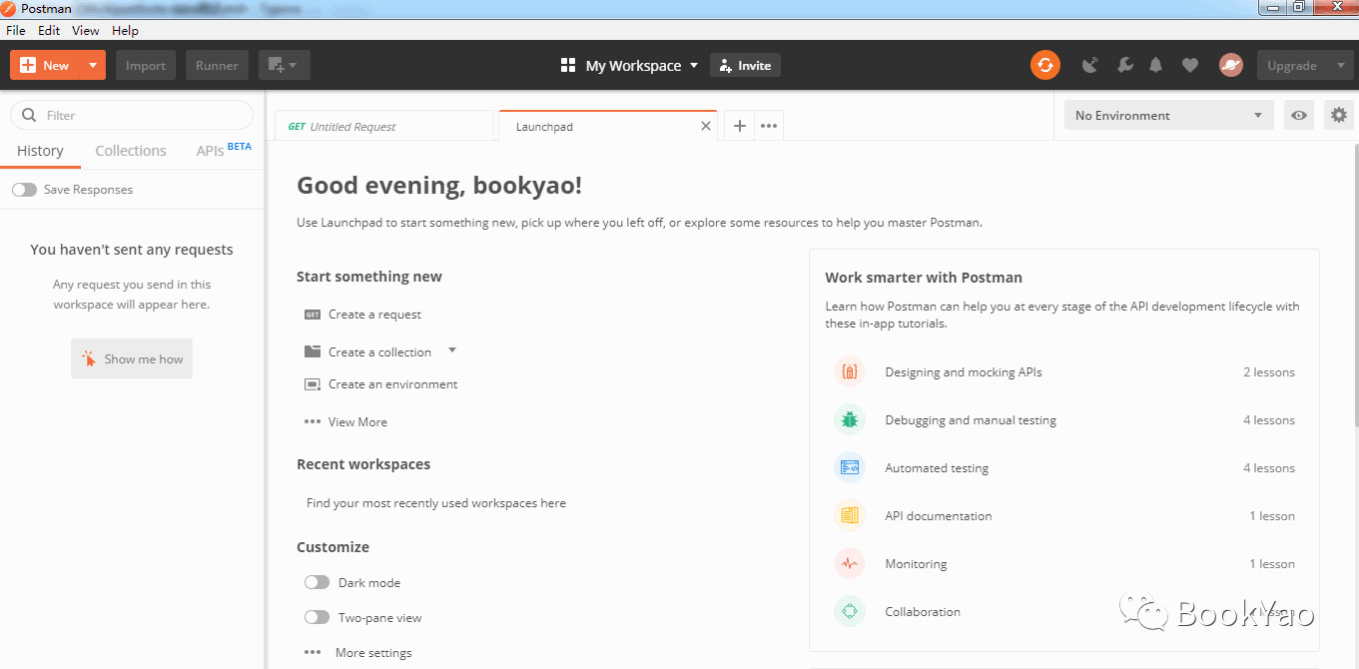Viewport: 1359px width, 669px height.
Task: Open the notifications bell icon
Action: (x=1156, y=65)
